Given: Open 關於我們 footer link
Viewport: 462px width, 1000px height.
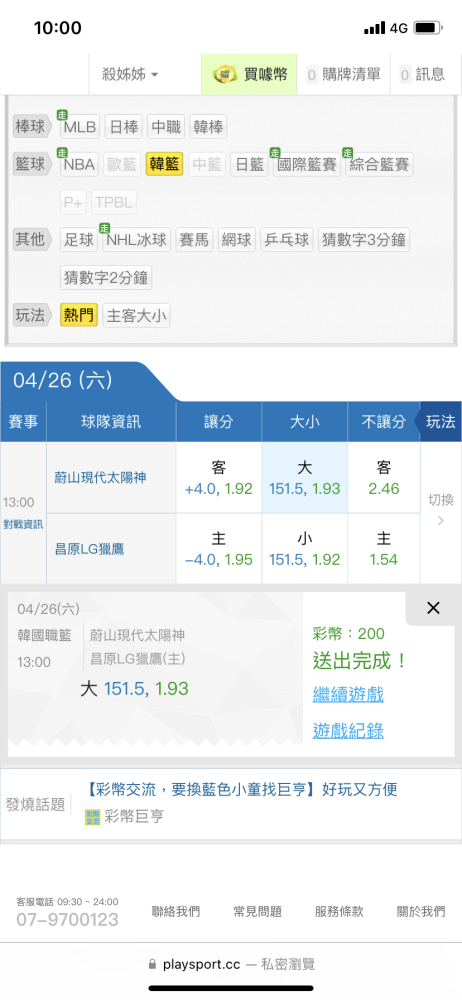Looking at the screenshot, I should (421, 912).
